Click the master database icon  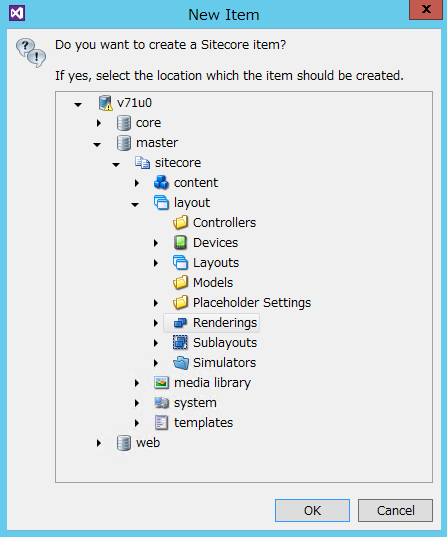click(124, 143)
